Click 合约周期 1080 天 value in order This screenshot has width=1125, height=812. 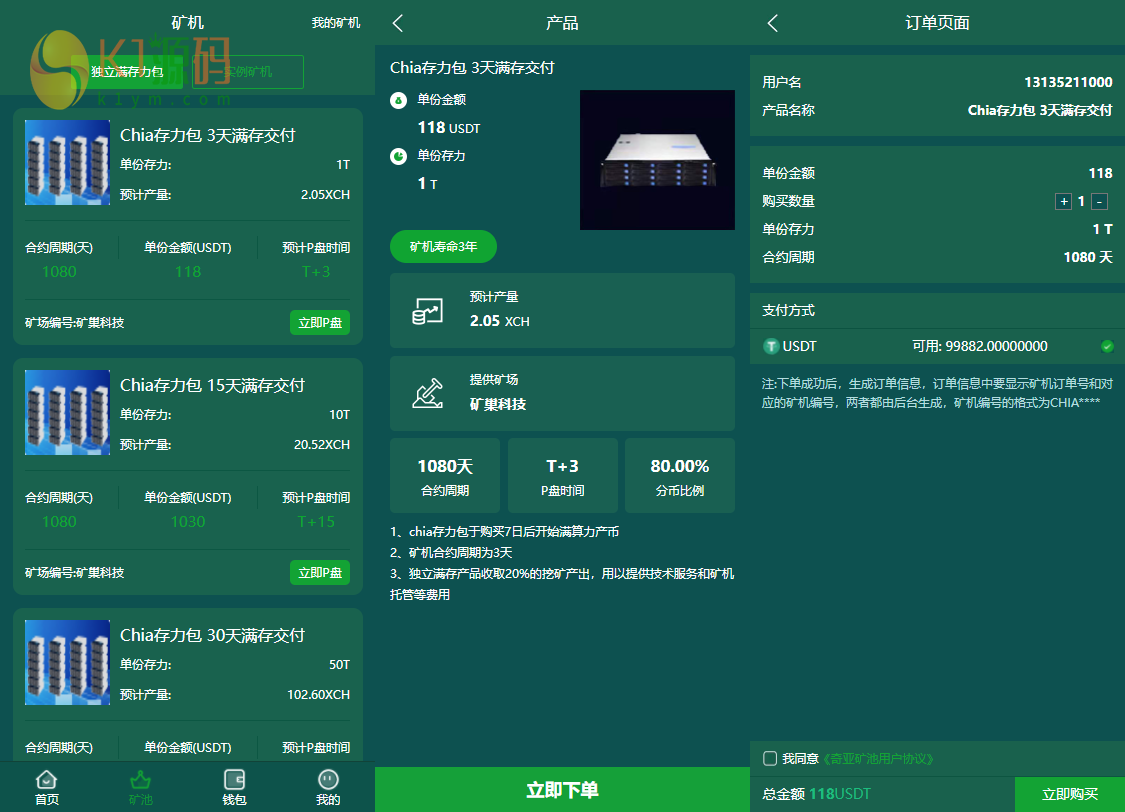tap(1088, 258)
